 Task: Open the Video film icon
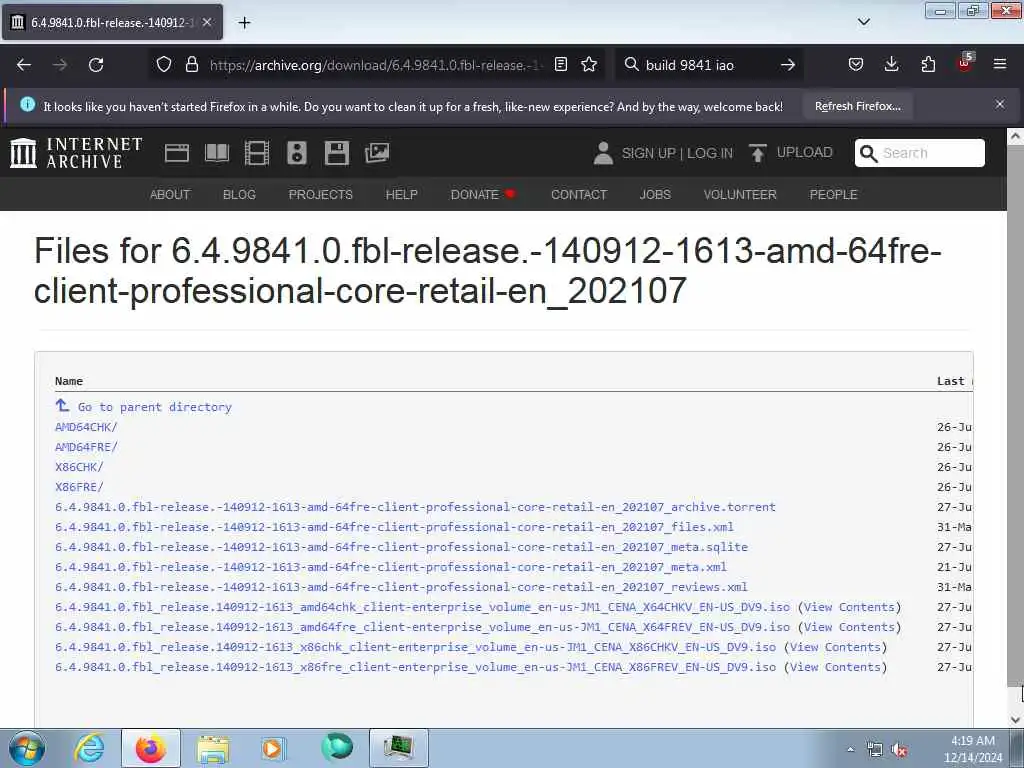pyautogui.click(x=257, y=153)
